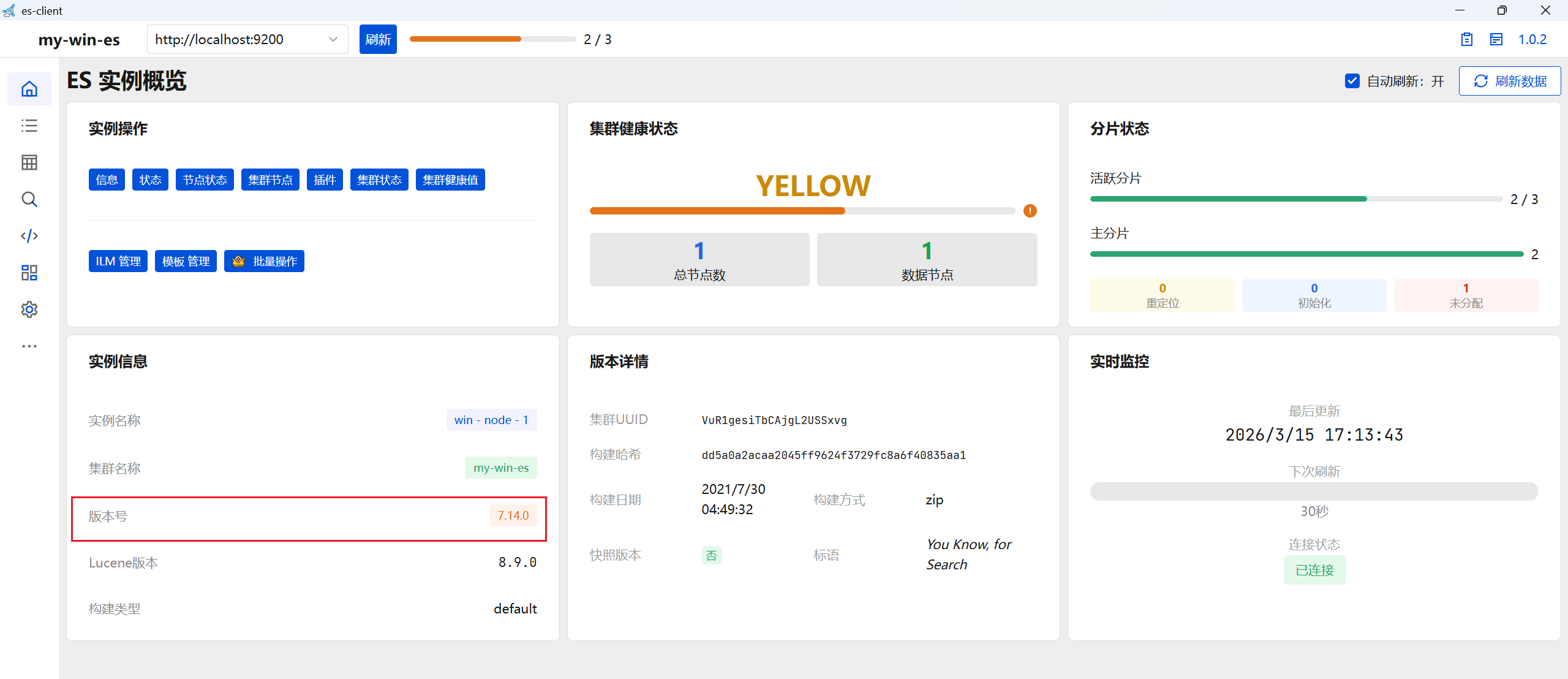
Task: Click the search magnifier sidebar icon
Action: pos(29,199)
